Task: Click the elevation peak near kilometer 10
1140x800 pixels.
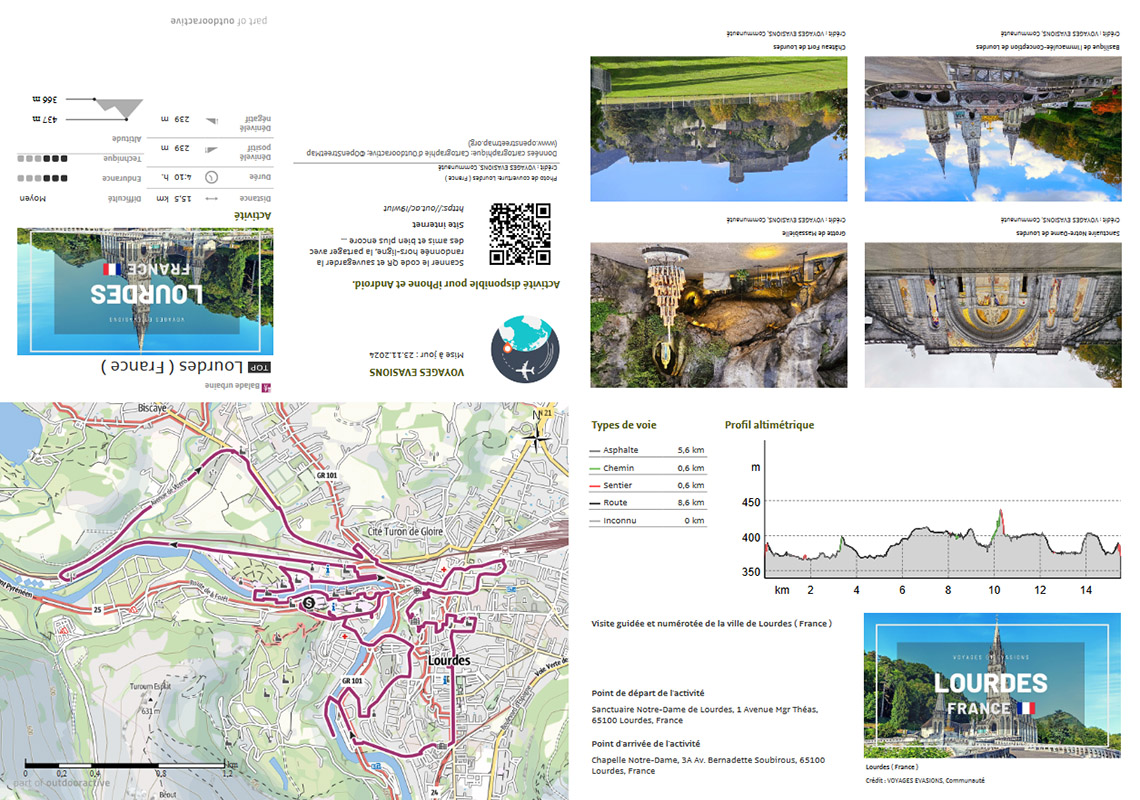Action: coord(1000,513)
